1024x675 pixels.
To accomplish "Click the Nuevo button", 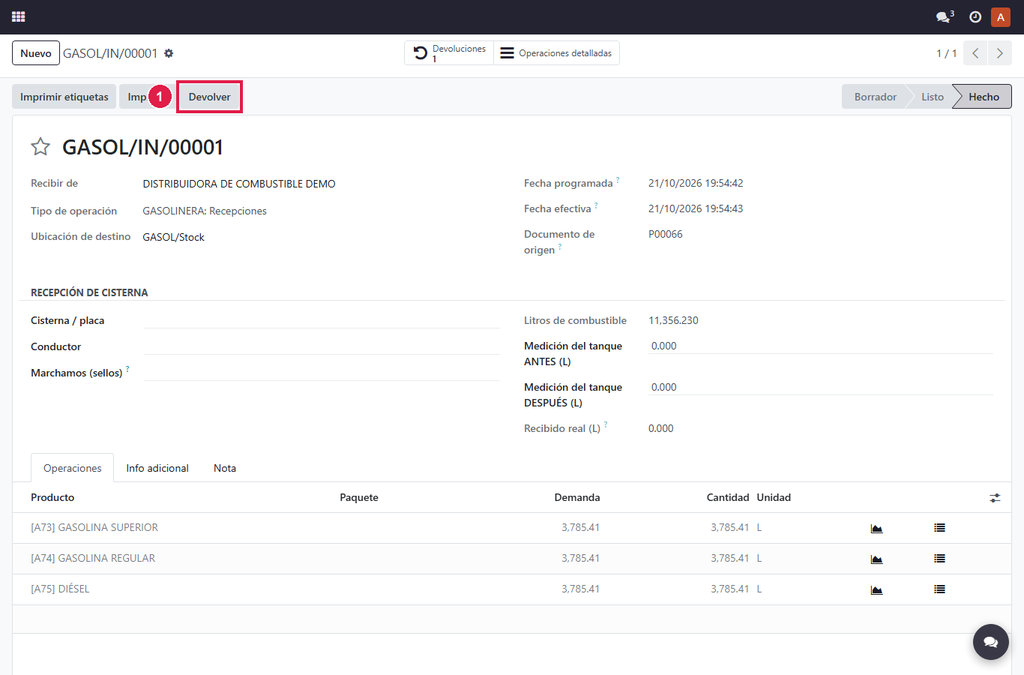I will point(36,54).
